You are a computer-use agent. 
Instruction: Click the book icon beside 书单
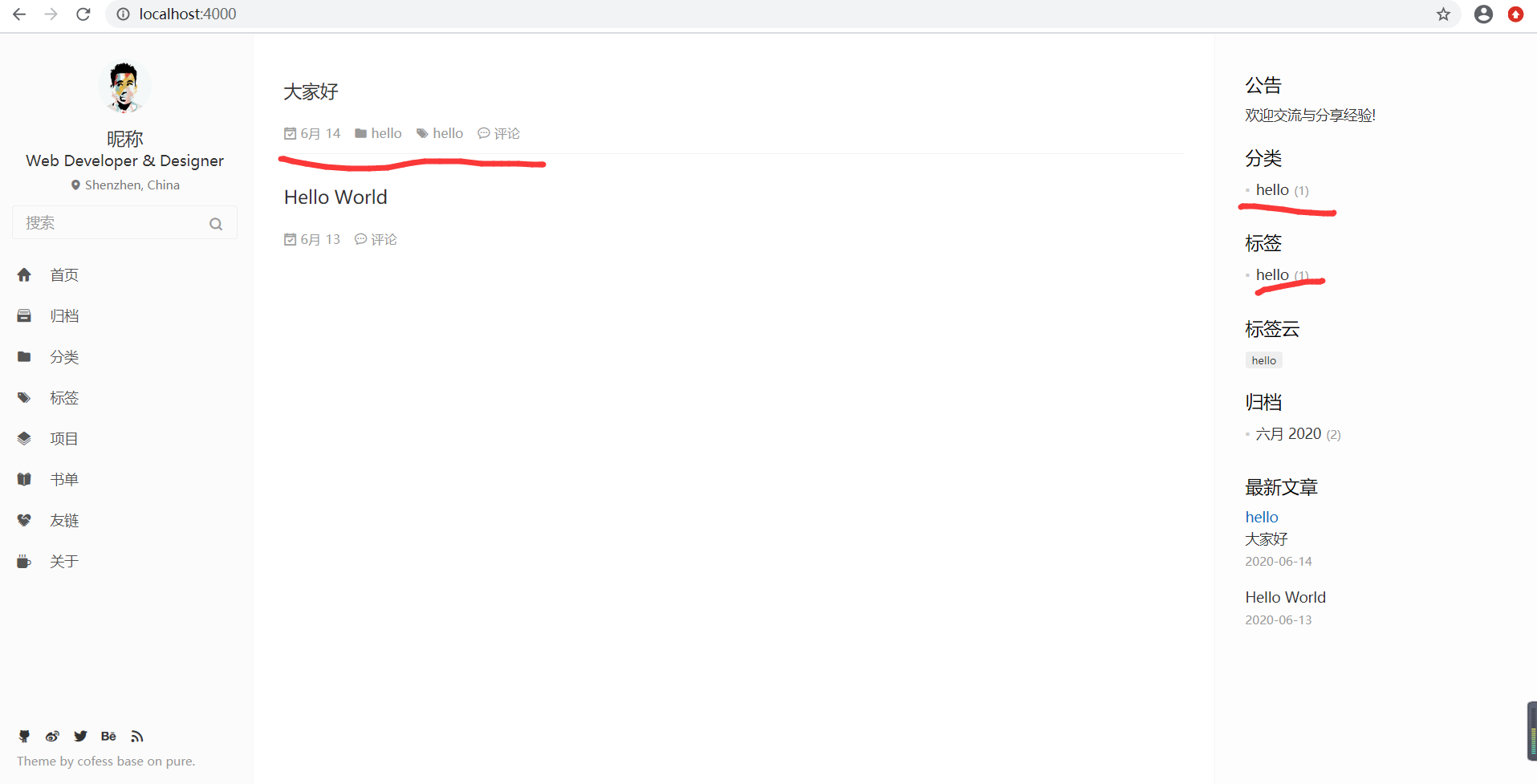[x=24, y=480]
